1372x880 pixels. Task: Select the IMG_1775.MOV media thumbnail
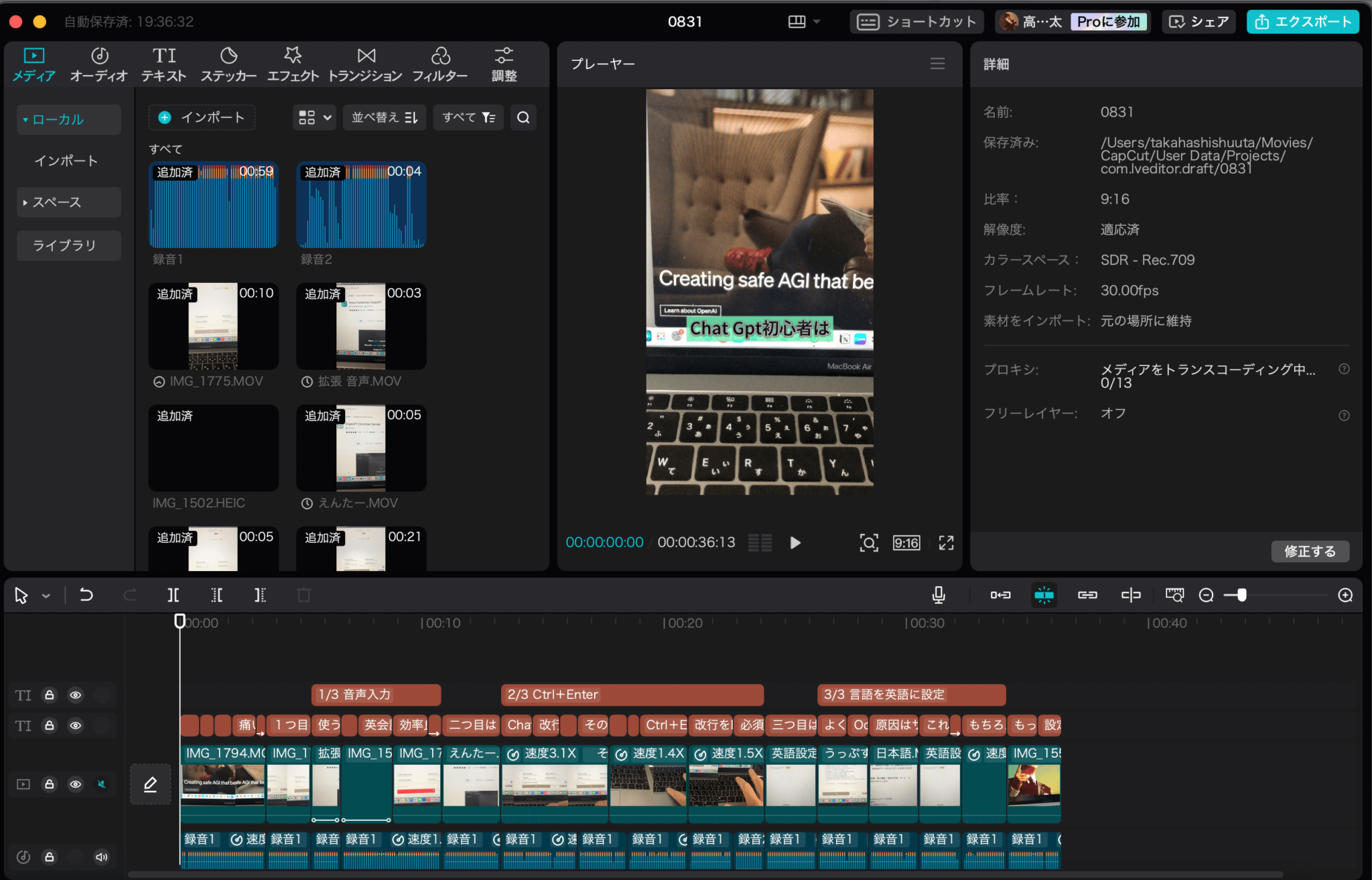(213, 326)
